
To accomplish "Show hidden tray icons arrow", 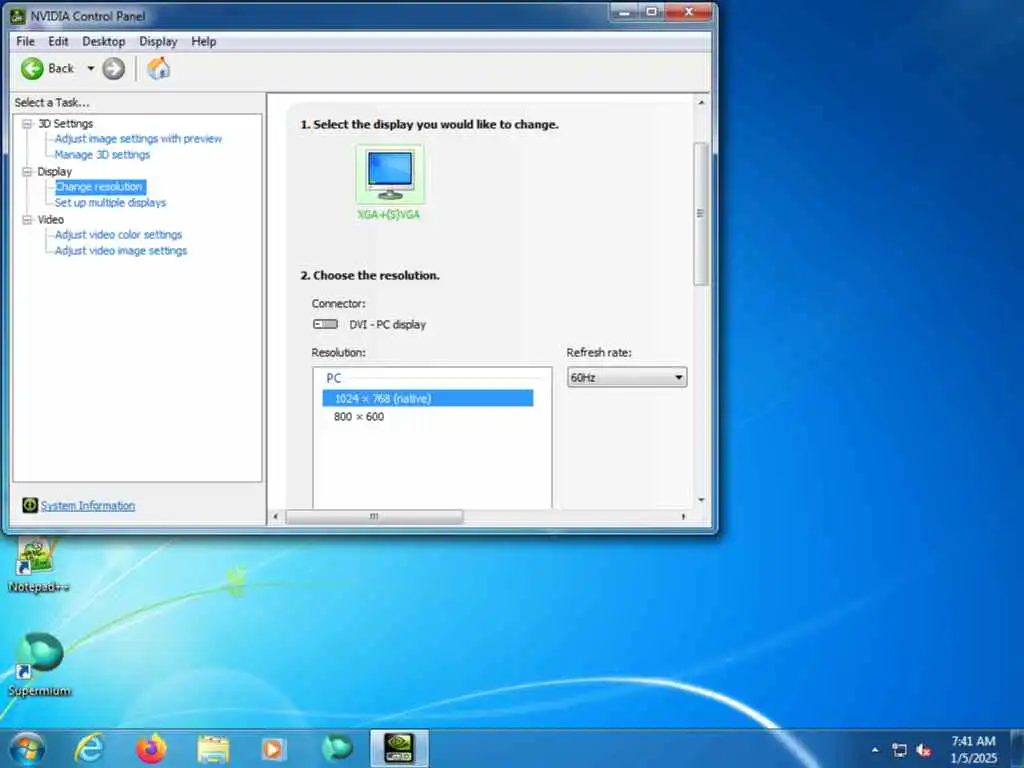I will coord(875,750).
